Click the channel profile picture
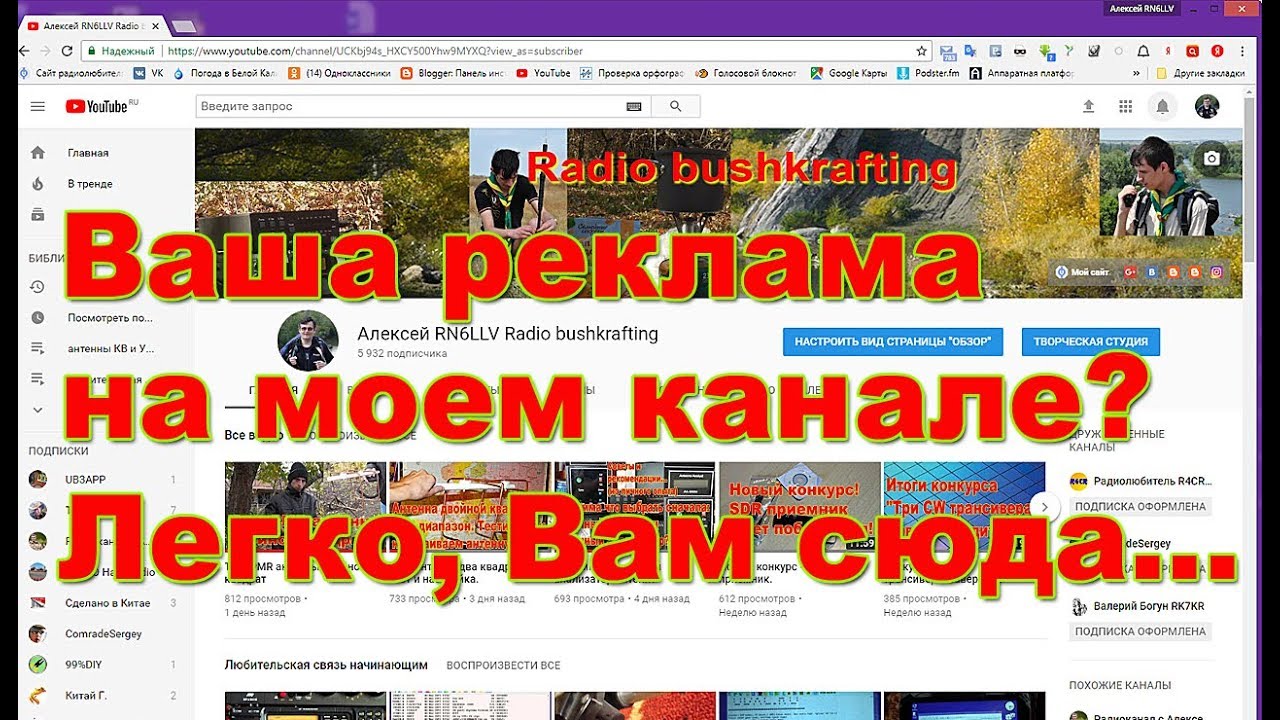1280x720 pixels. pyautogui.click(x=307, y=341)
